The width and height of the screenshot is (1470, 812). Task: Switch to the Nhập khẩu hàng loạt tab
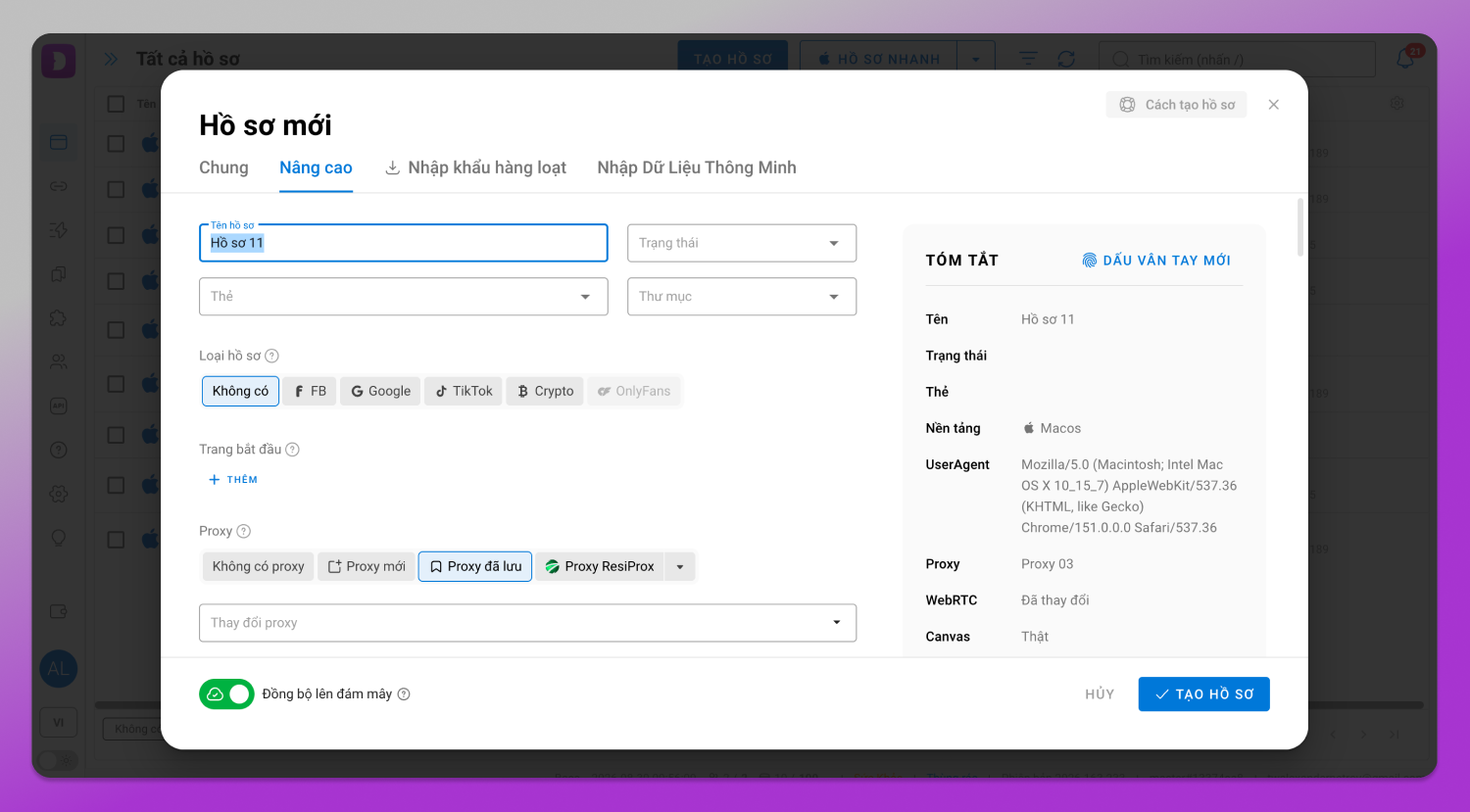(475, 167)
